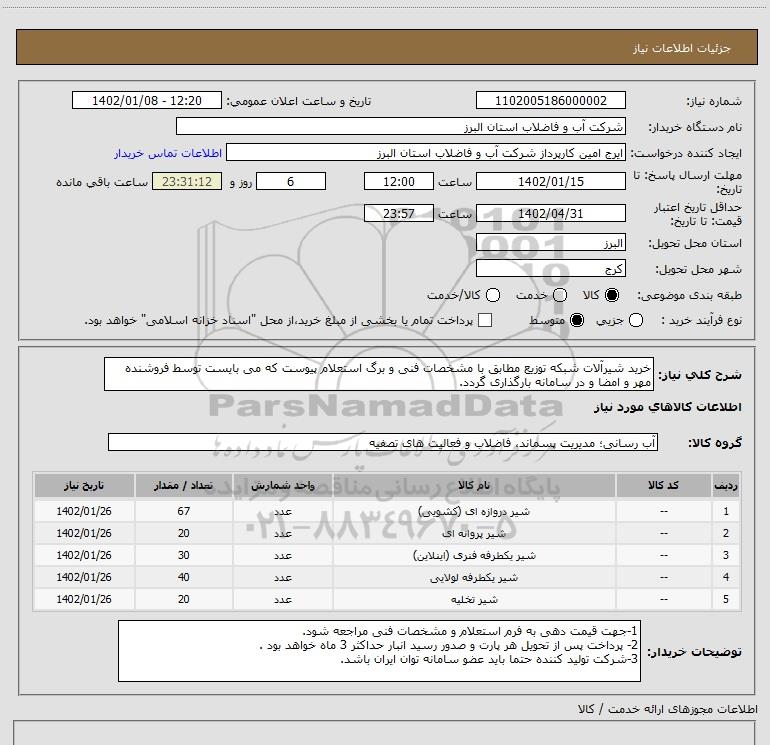Select row شیر تخلیه

click(x=387, y=600)
